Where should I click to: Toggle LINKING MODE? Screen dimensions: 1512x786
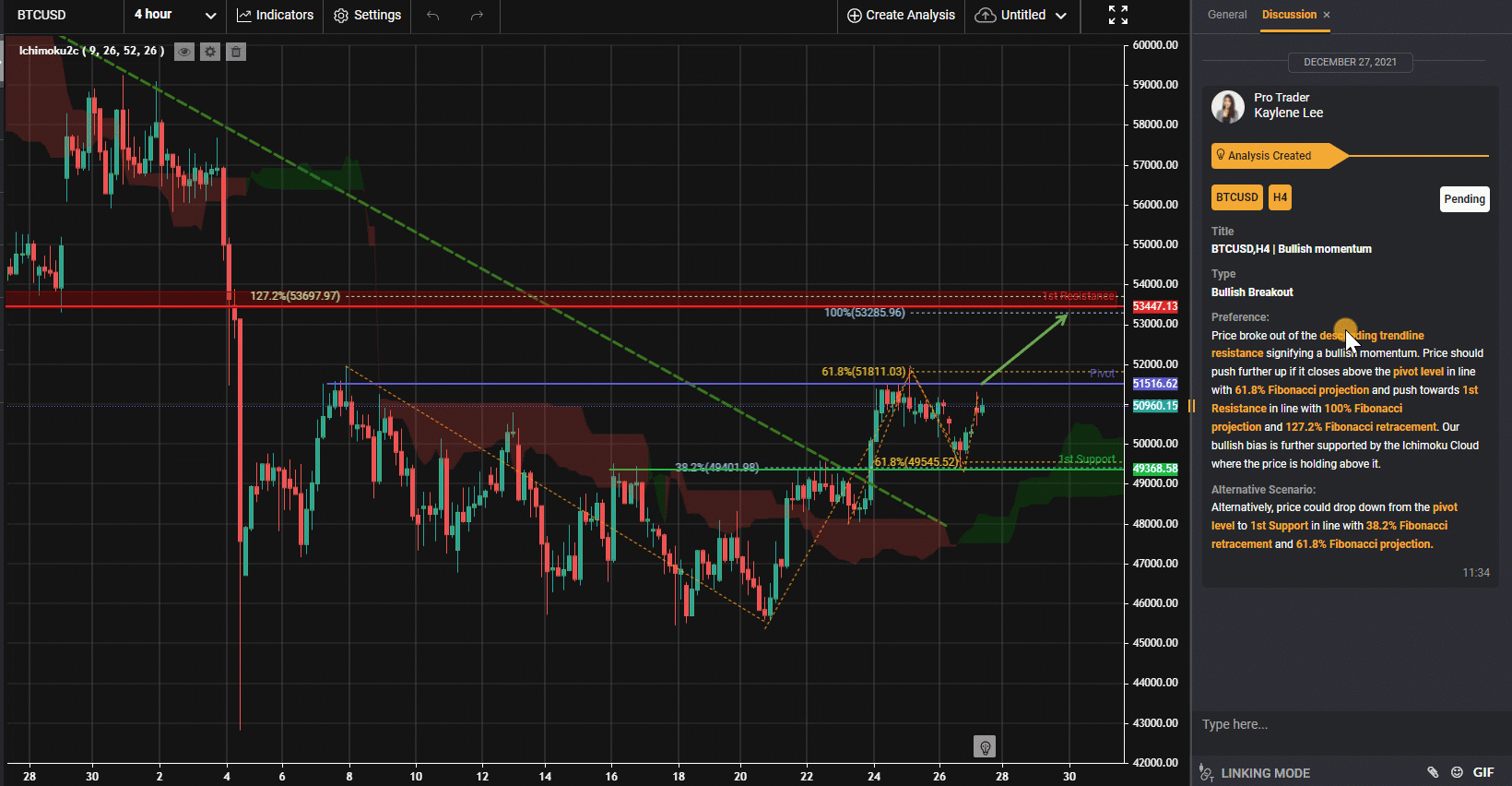tap(1255, 773)
